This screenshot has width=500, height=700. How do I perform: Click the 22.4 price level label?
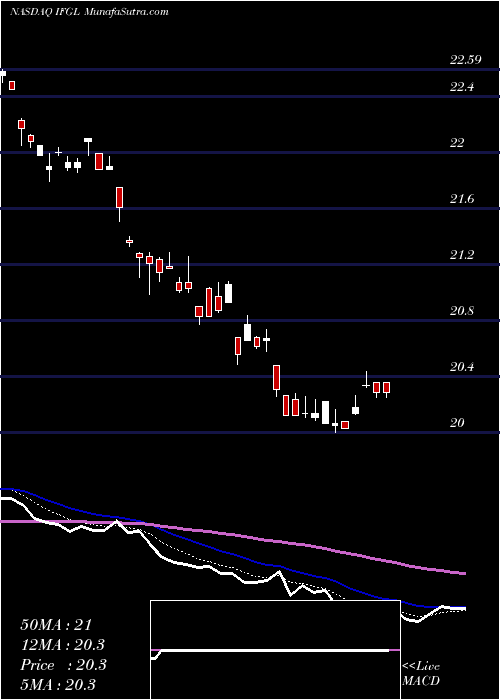click(x=462, y=88)
